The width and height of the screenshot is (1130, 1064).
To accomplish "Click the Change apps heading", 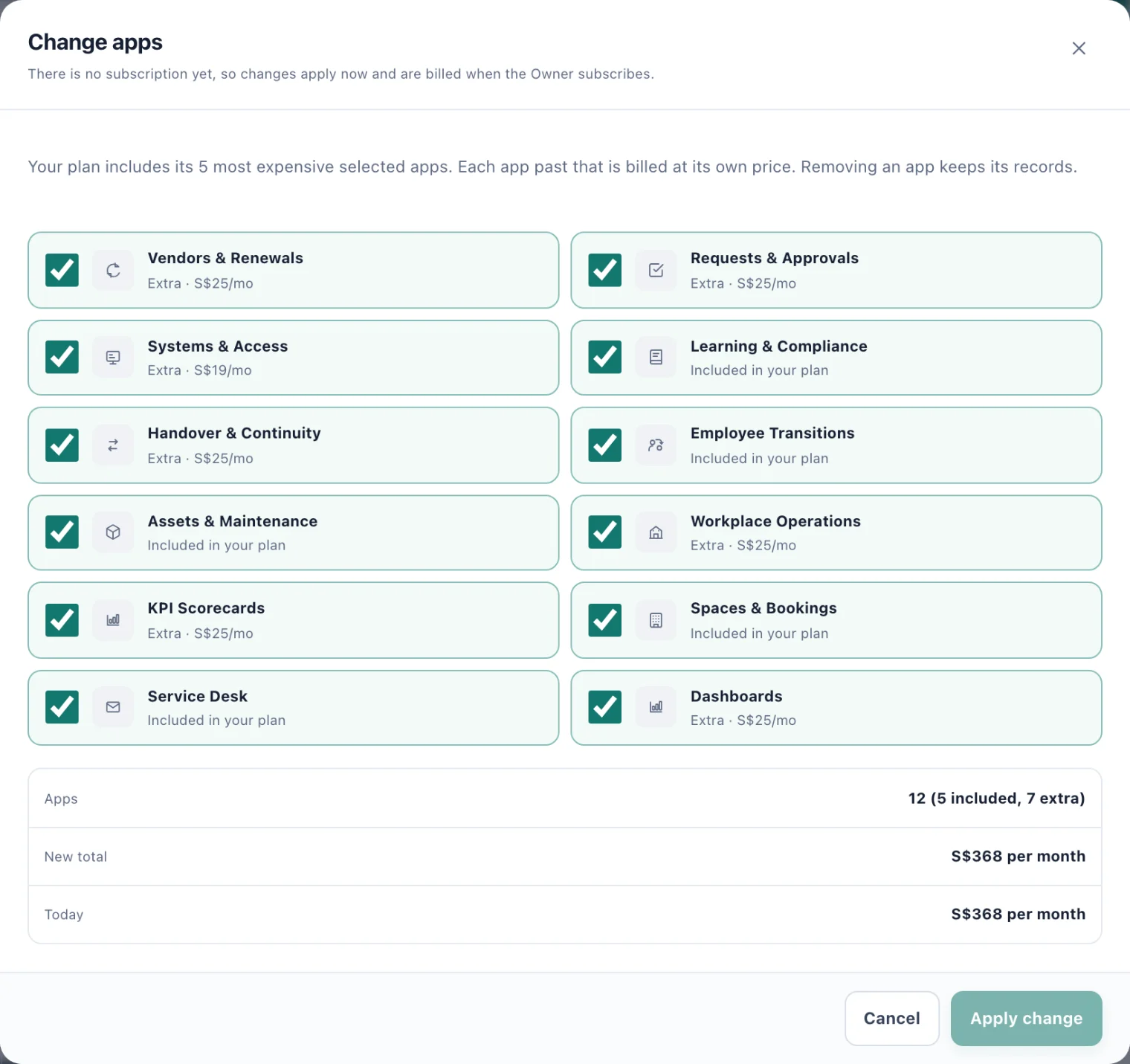I will click(95, 42).
